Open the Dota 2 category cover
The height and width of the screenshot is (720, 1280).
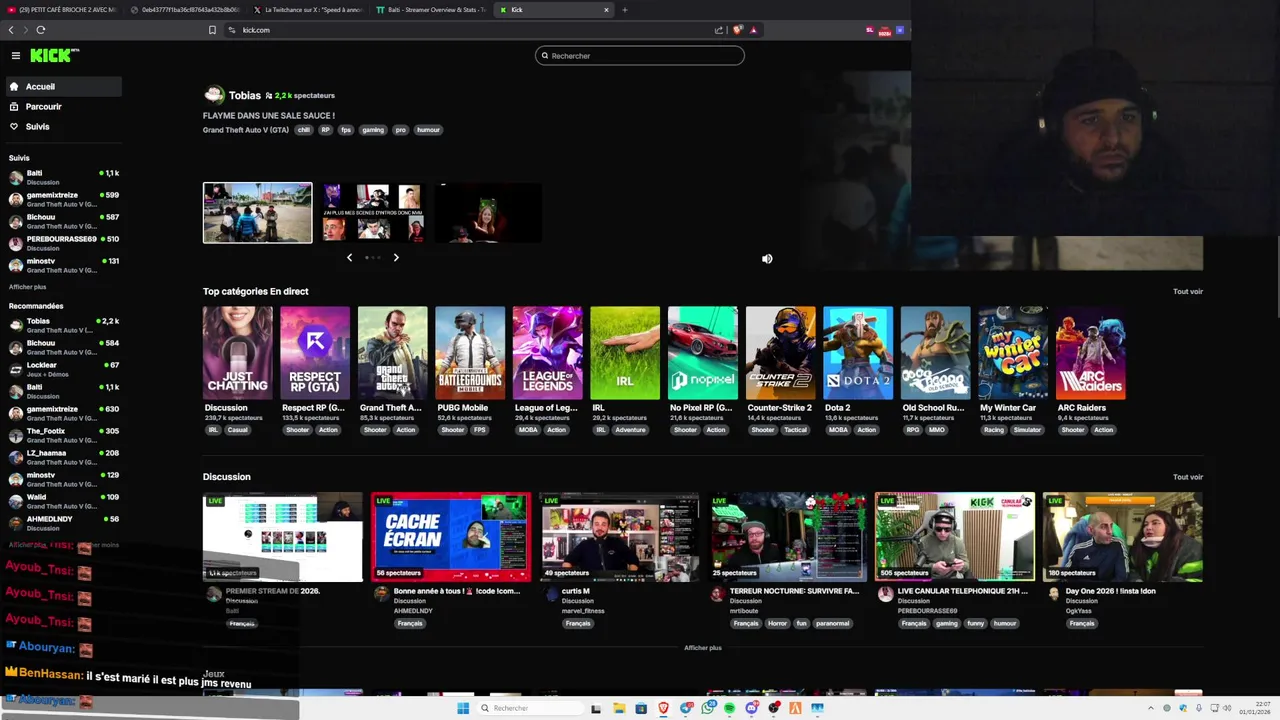tap(858, 353)
